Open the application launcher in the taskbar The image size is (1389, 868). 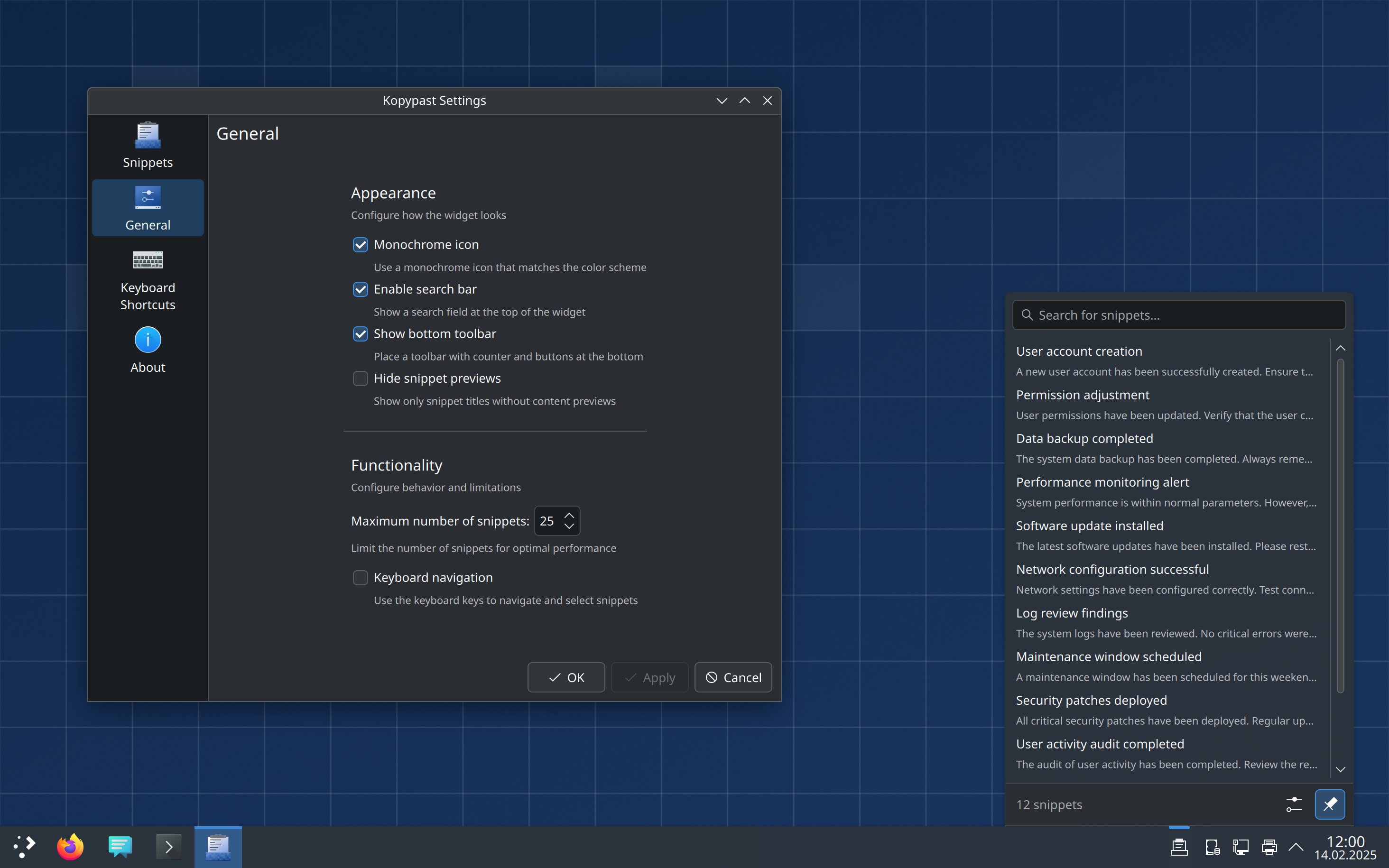coord(24,847)
